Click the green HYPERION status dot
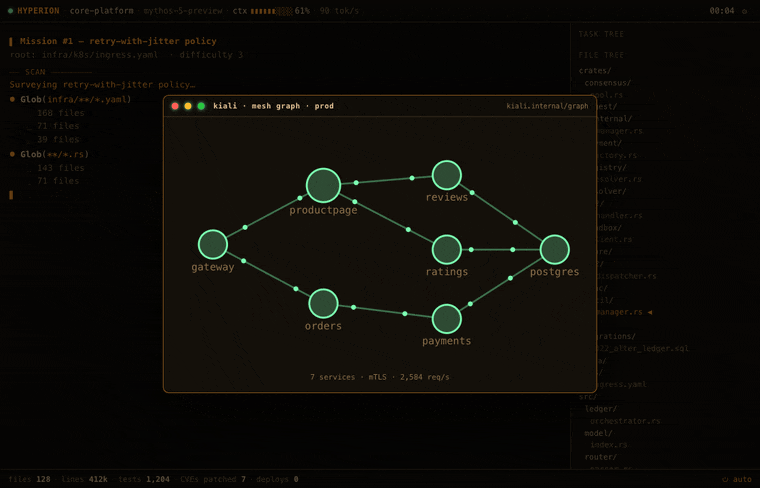This screenshot has height=488, width=760. 10,11
